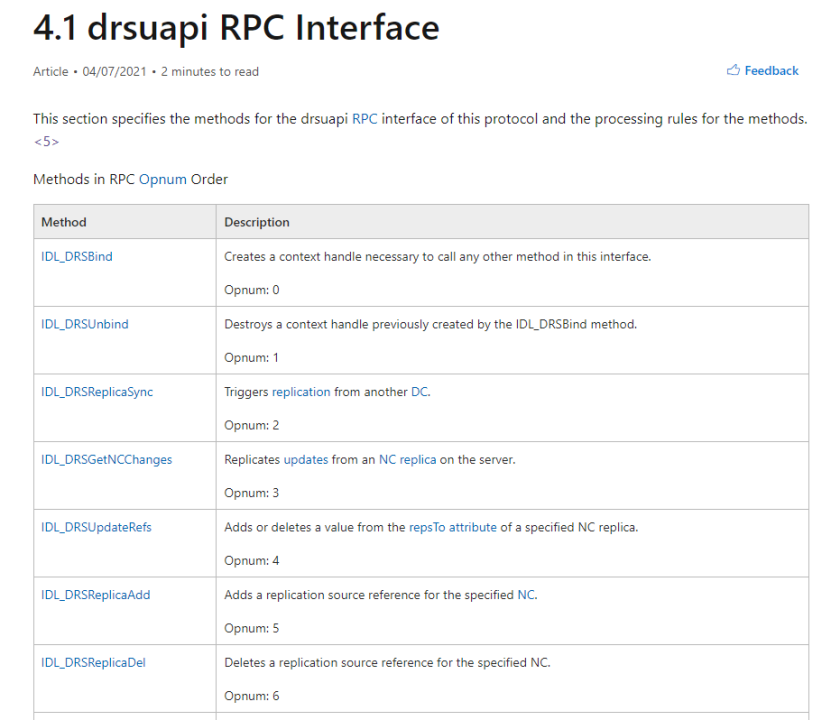Open the footnote <5> reference
Image resolution: width=840 pixels, height=720 pixels.
[x=46, y=141]
